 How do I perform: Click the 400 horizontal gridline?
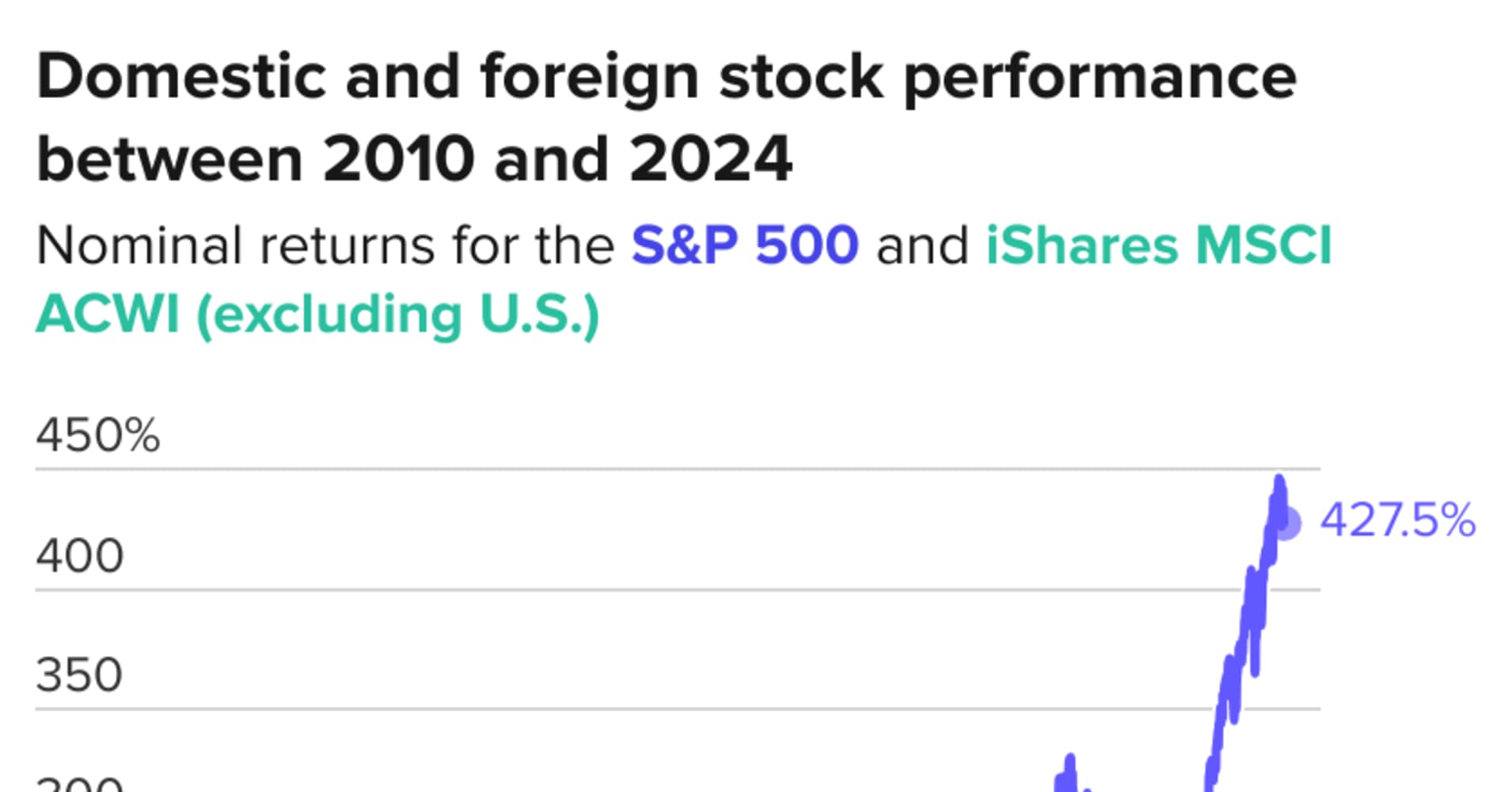tap(678, 589)
